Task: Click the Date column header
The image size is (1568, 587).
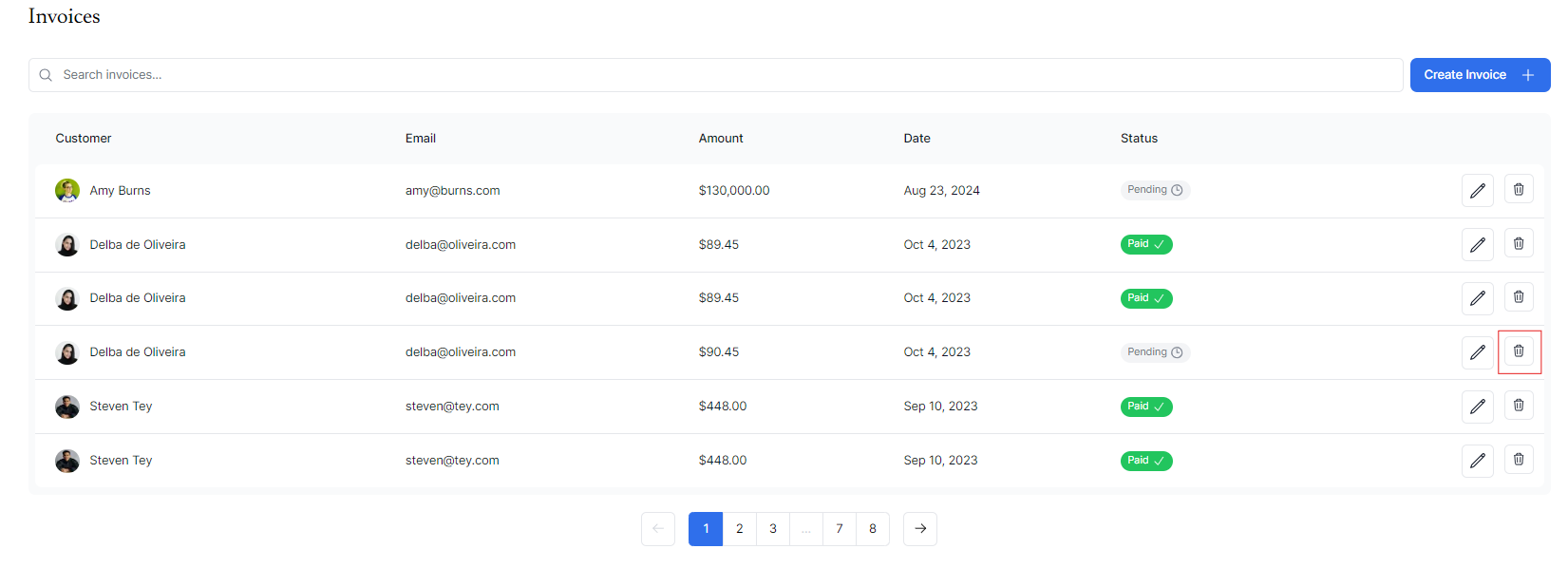Action: tap(916, 139)
